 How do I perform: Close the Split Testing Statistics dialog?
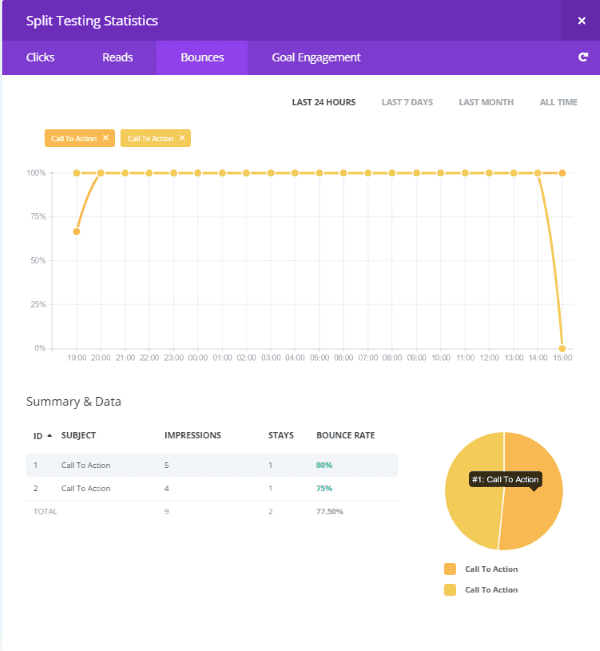click(x=581, y=21)
